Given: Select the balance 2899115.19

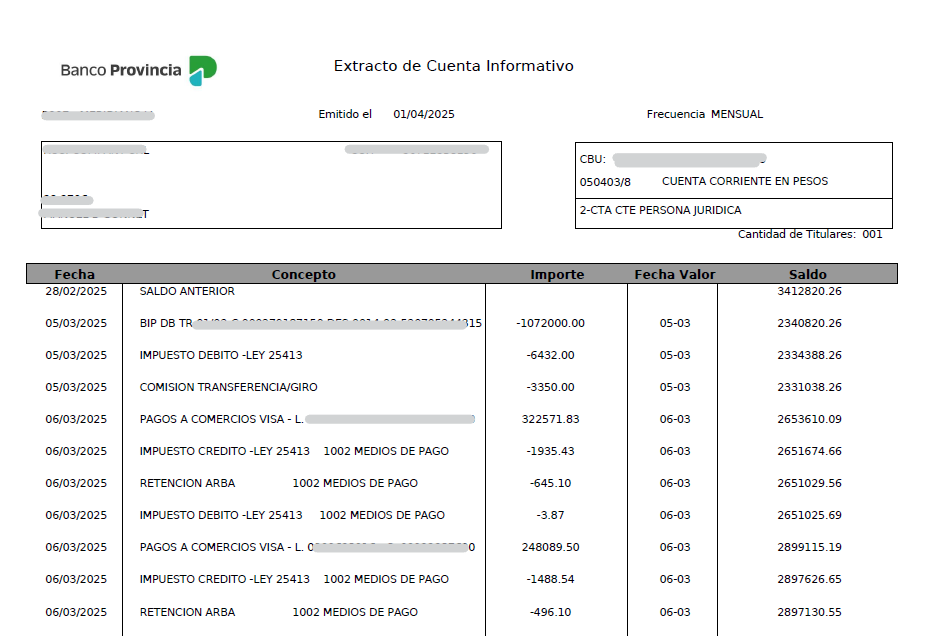Looking at the screenshot, I should click(x=809, y=547).
